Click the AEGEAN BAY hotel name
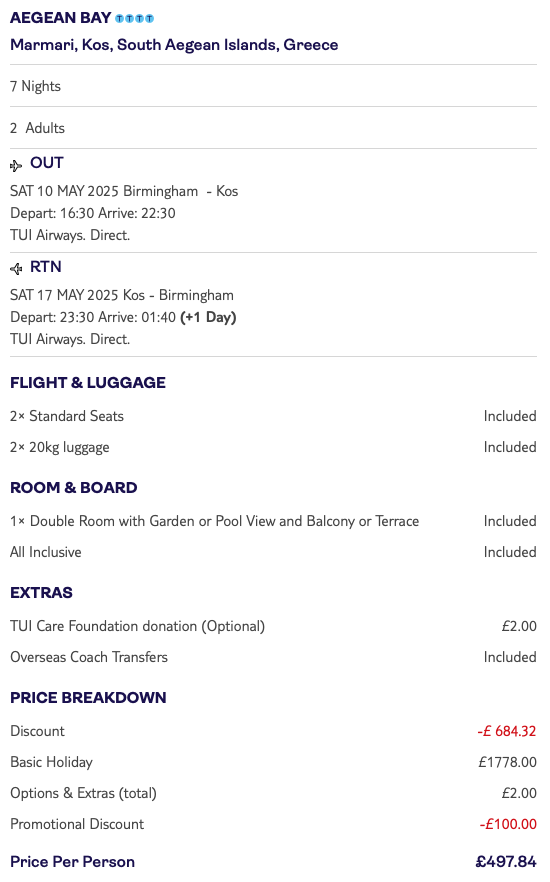The height and width of the screenshot is (882, 550). (x=60, y=18)
